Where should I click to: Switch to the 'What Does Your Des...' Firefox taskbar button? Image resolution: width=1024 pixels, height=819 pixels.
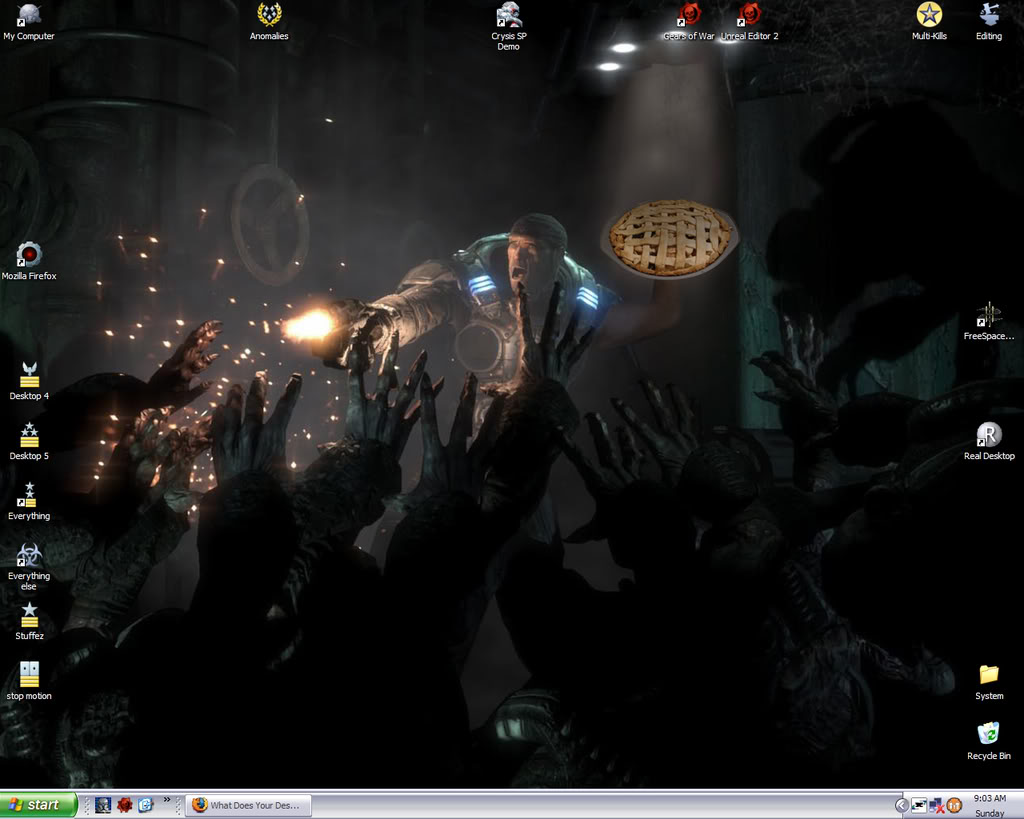[248, 805]
